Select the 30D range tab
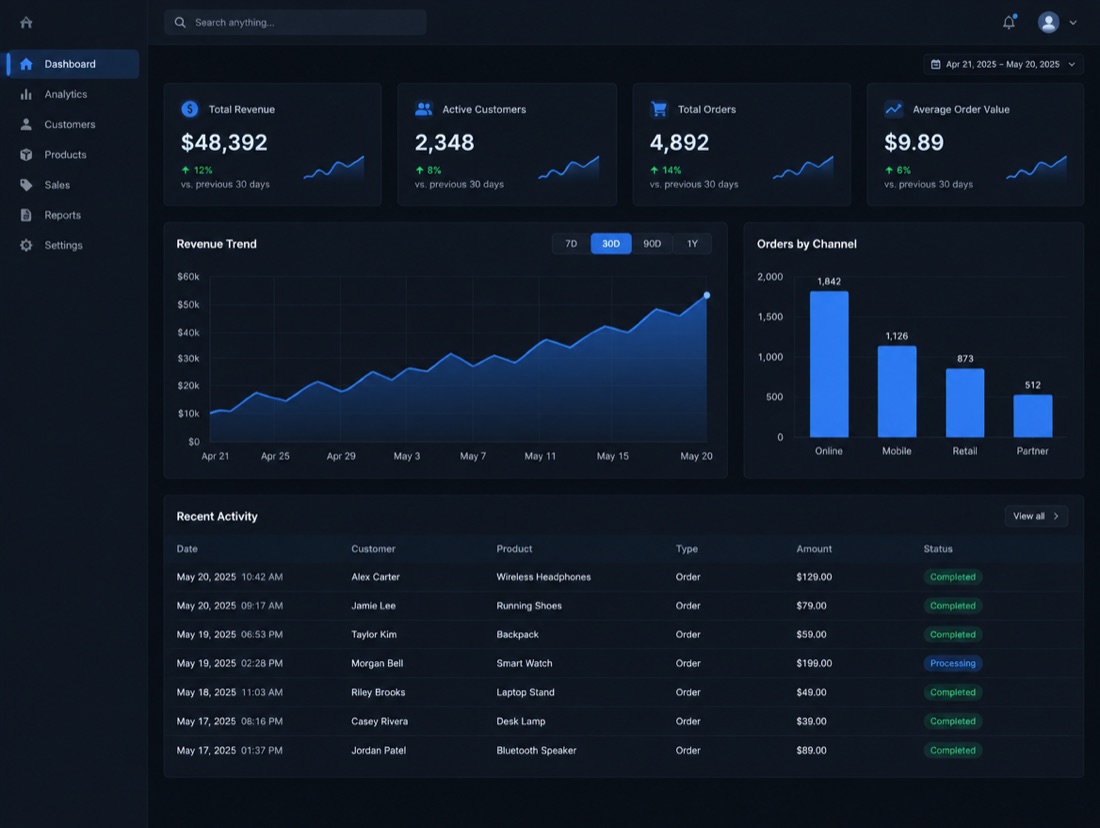Screen dimensions: 1100x828 [611, 243]
